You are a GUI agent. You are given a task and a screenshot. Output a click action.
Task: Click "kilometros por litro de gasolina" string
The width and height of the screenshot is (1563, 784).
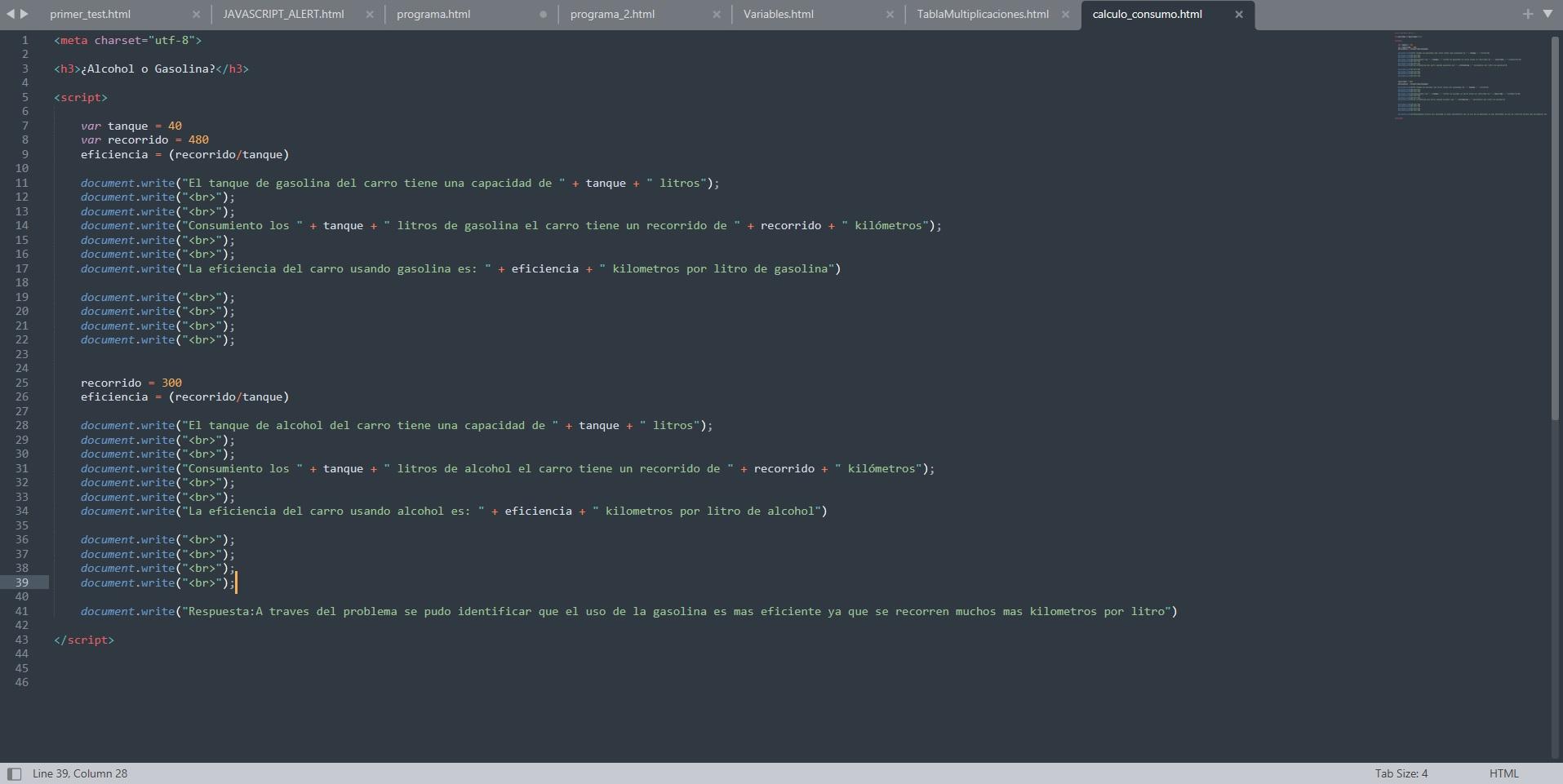717,268
